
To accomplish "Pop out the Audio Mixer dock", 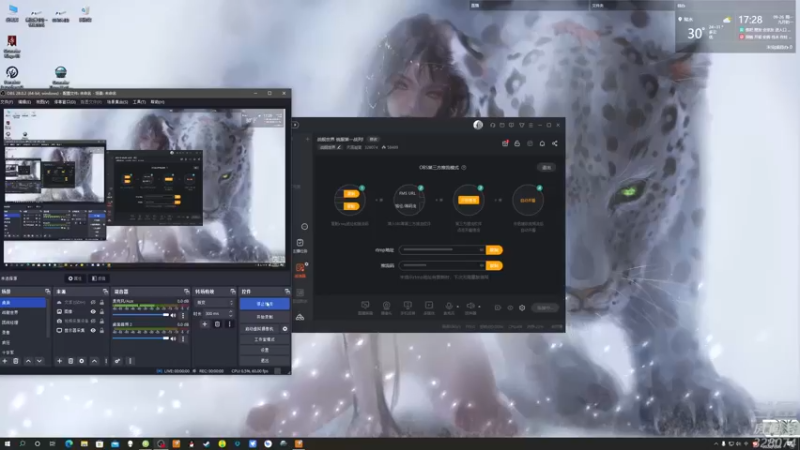I will click(186, 291).
